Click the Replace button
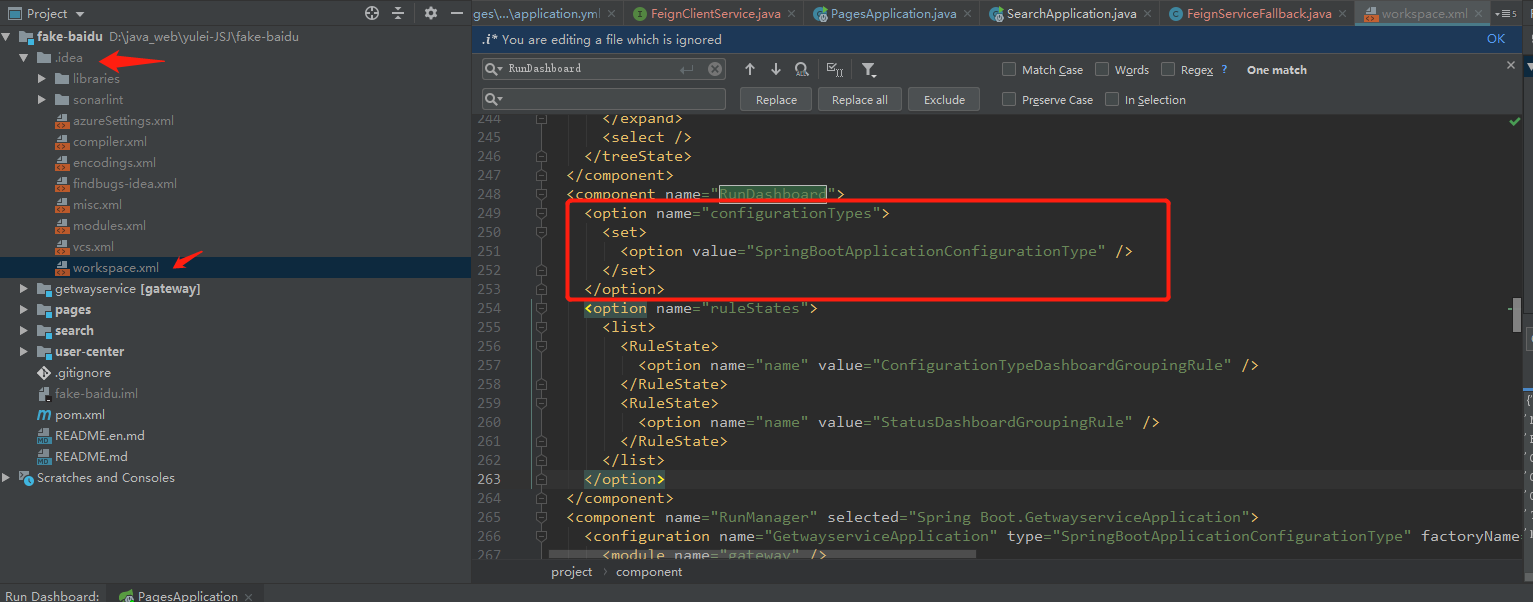The width and height of the screenshot is (1533, 602). (776, 100)
